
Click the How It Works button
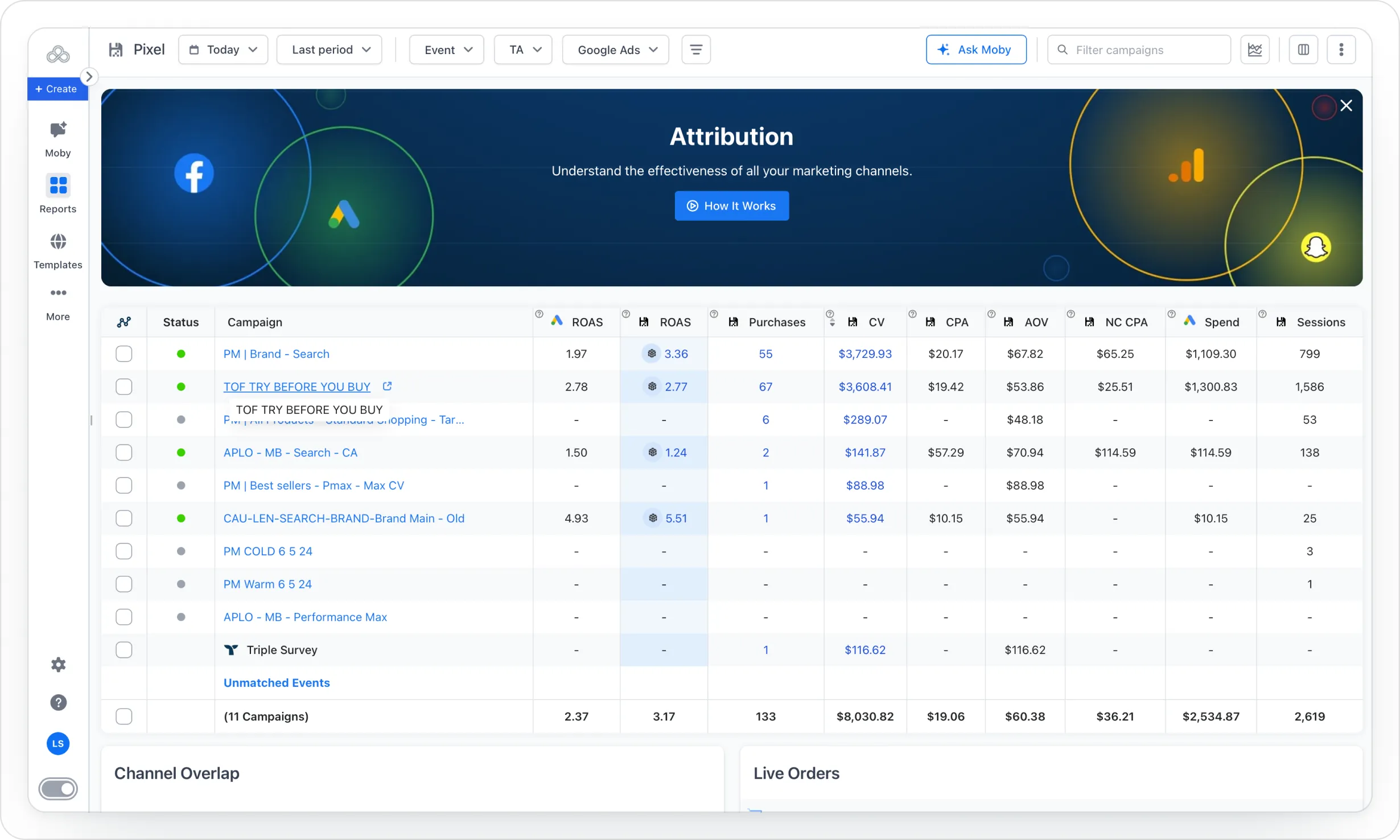tap(732, 206)
